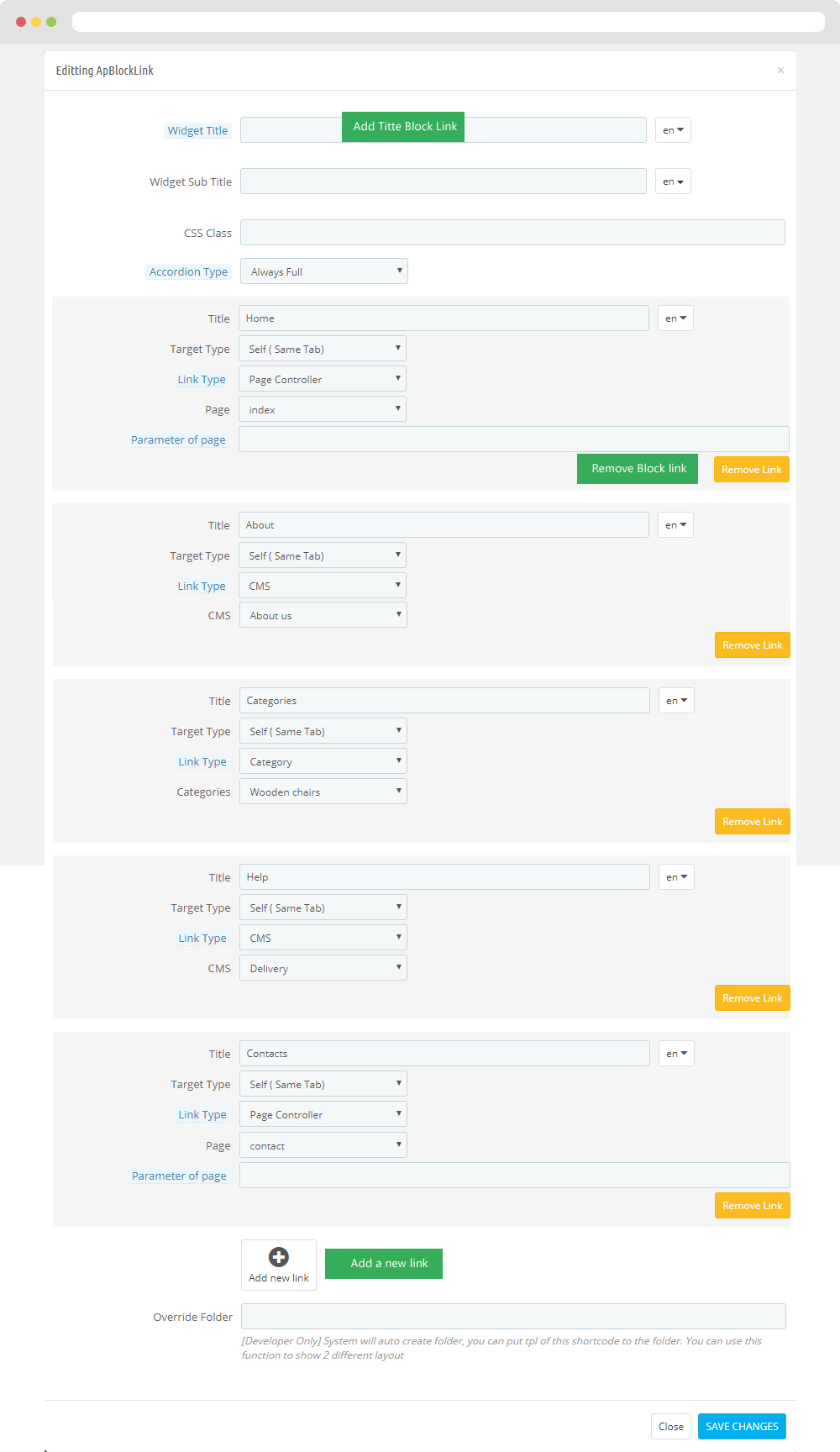Click the Title field containing 'Help'
Image resolution: width=840 pixels, height=1452 pixels.
(444, 877)
